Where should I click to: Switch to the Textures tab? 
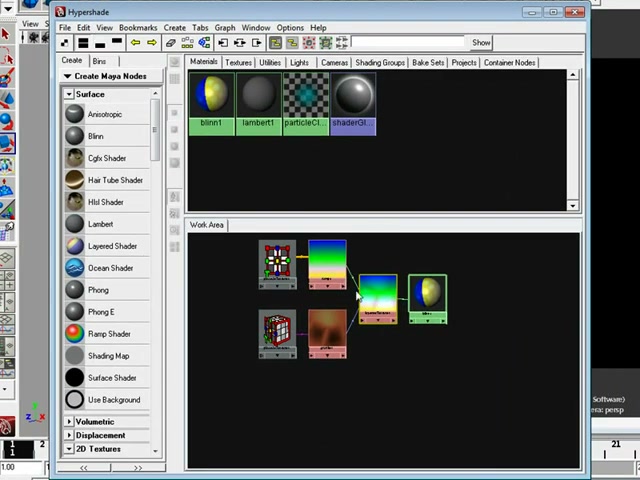(x=238, y=62)
